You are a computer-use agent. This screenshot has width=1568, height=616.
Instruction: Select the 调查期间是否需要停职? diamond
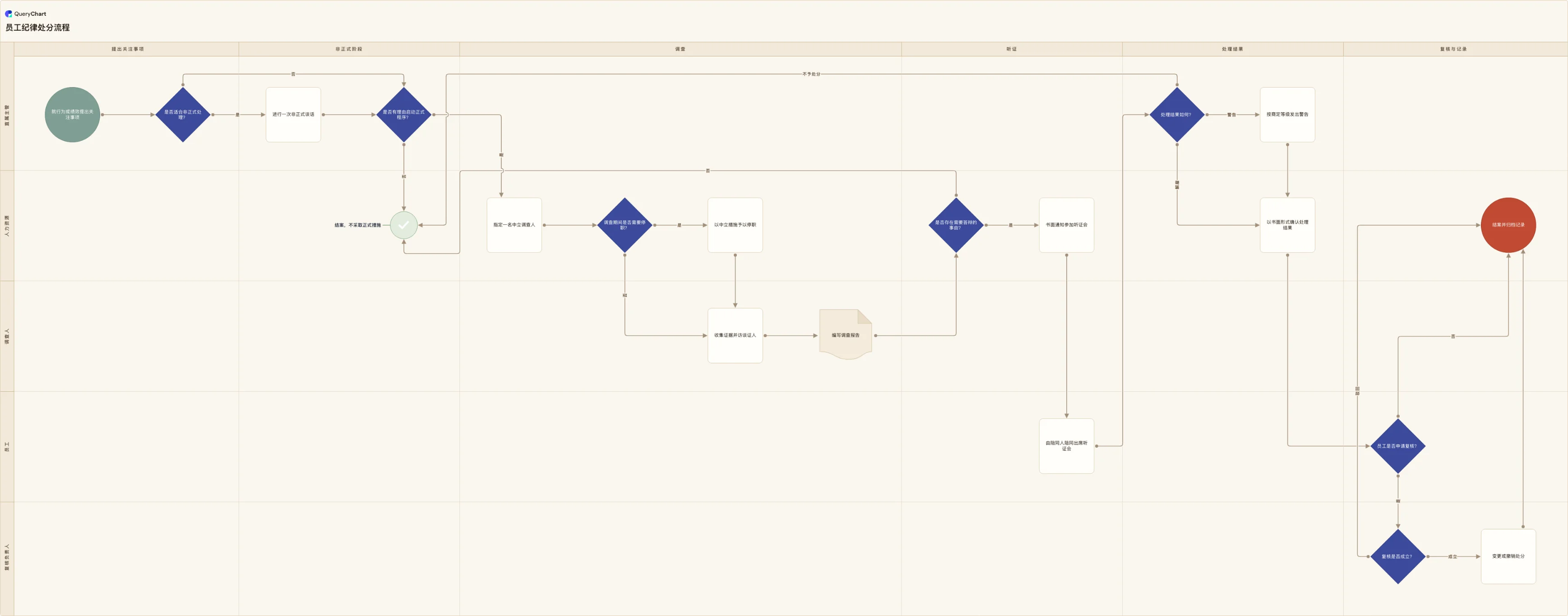tap(624, 225)
